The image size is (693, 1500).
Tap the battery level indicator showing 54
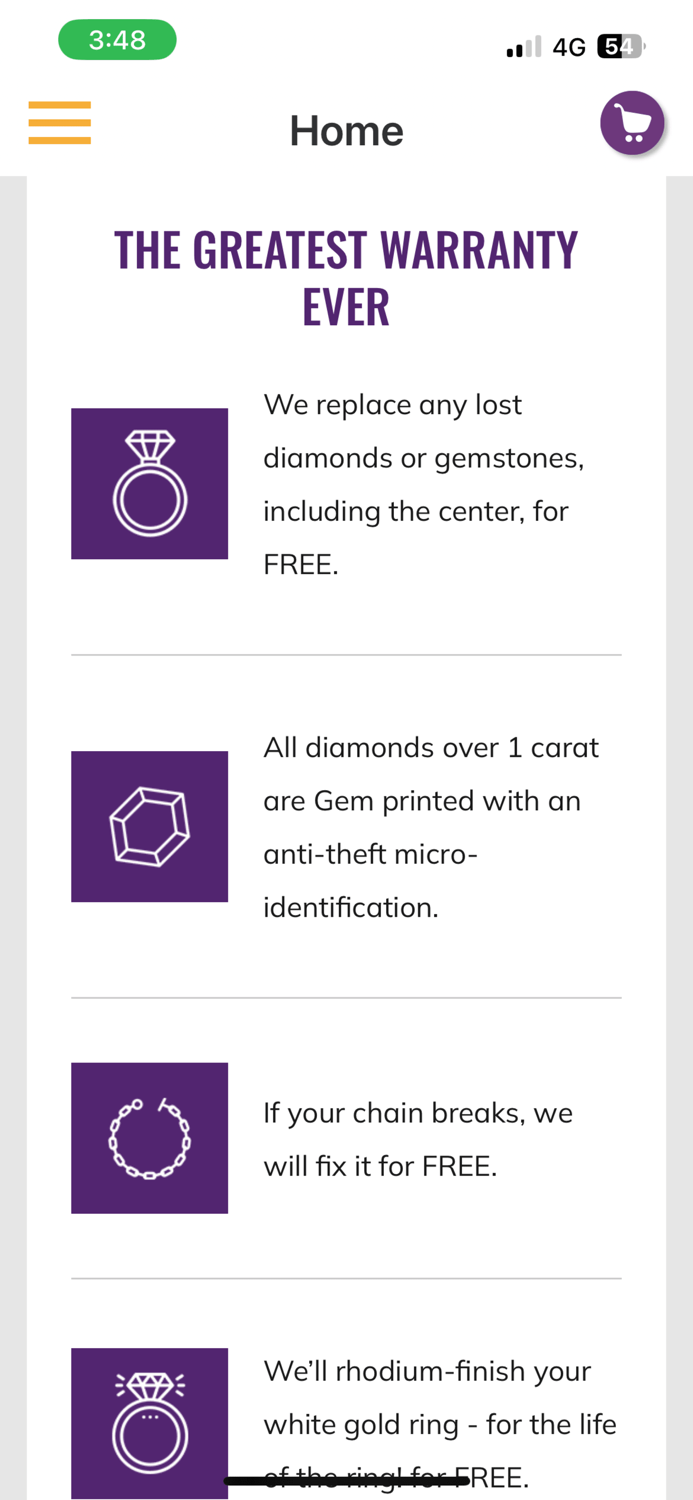pyautogui.click(x=622, y=44)
